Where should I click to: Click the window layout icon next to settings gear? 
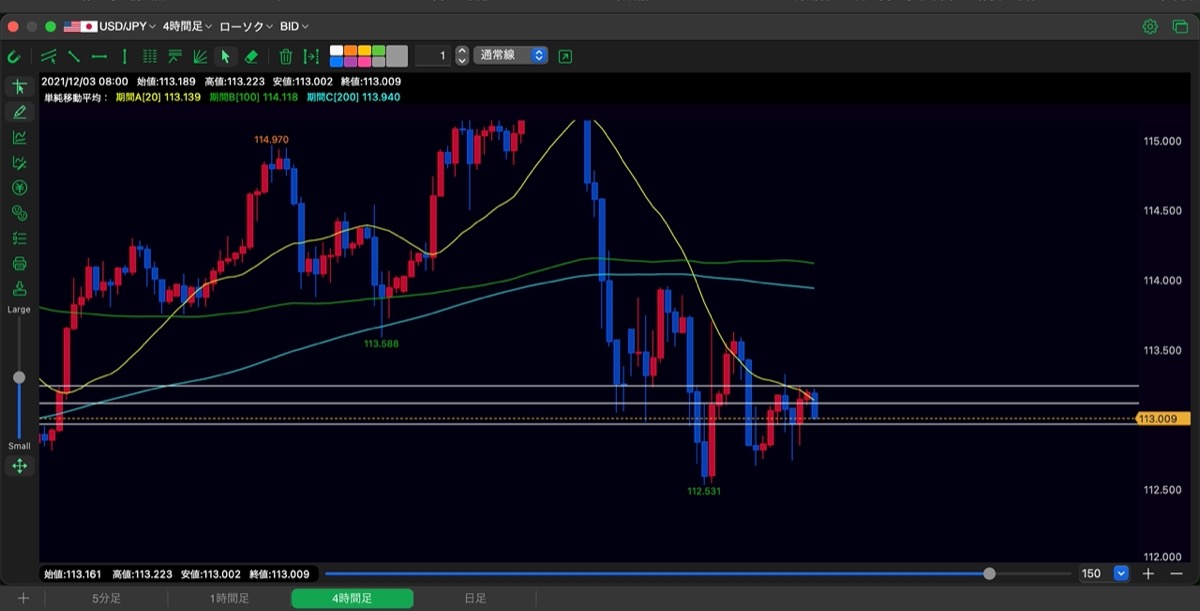point(1179,26)
